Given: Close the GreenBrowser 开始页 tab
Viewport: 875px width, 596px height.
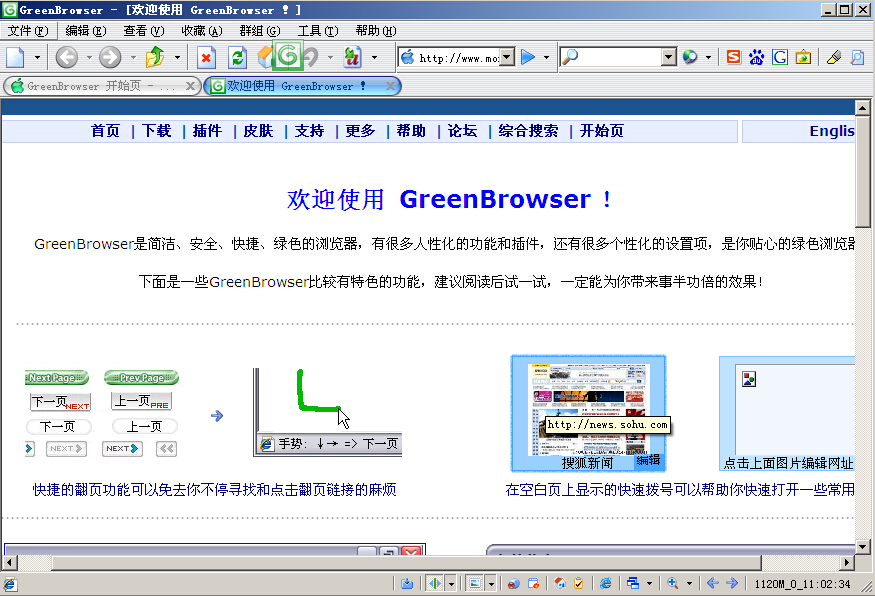Looking at the screenshot, I should pyautogui.click(x=190, y=86).
